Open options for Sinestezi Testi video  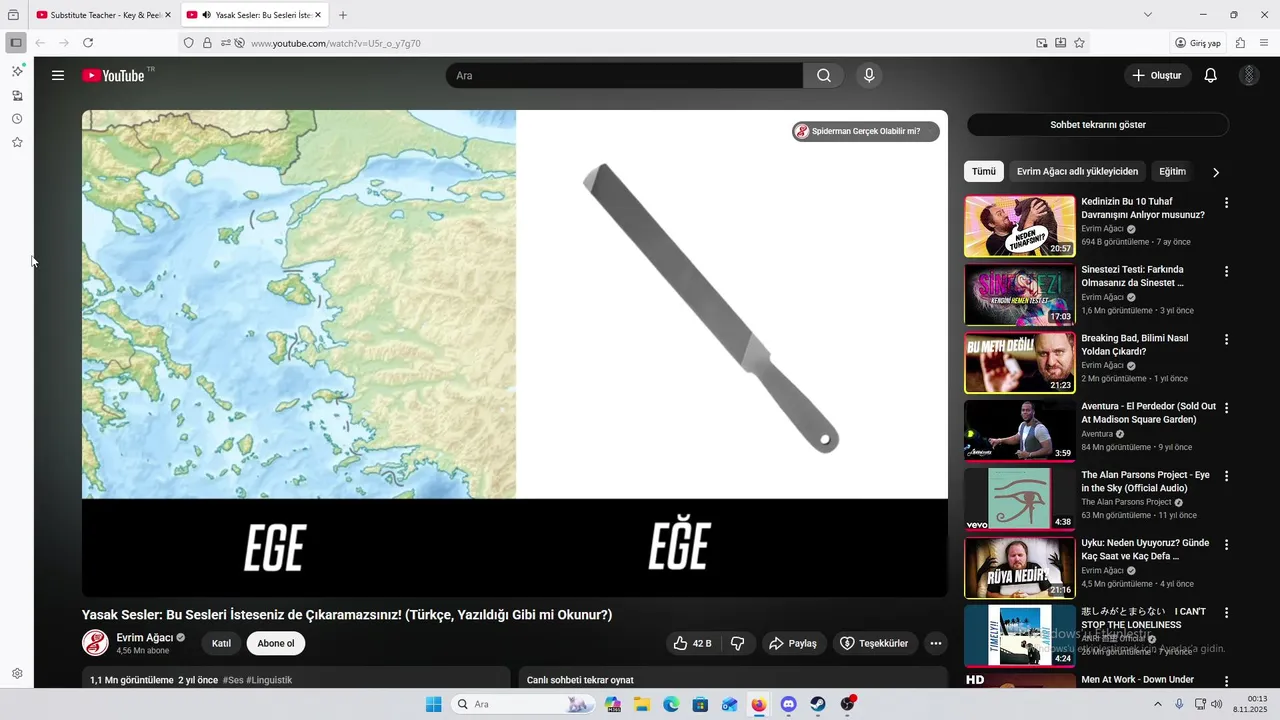[1226, 271]
